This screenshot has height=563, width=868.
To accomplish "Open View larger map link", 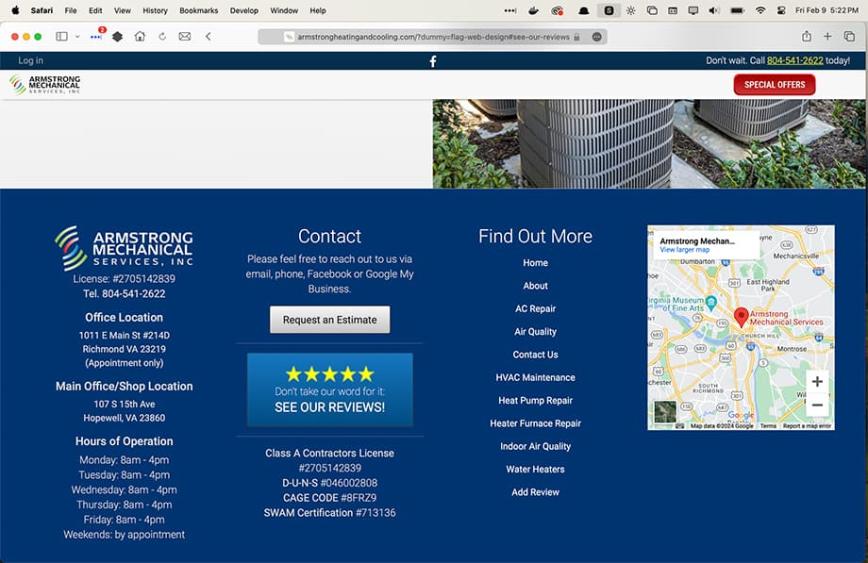I will [x=684, y=250].
